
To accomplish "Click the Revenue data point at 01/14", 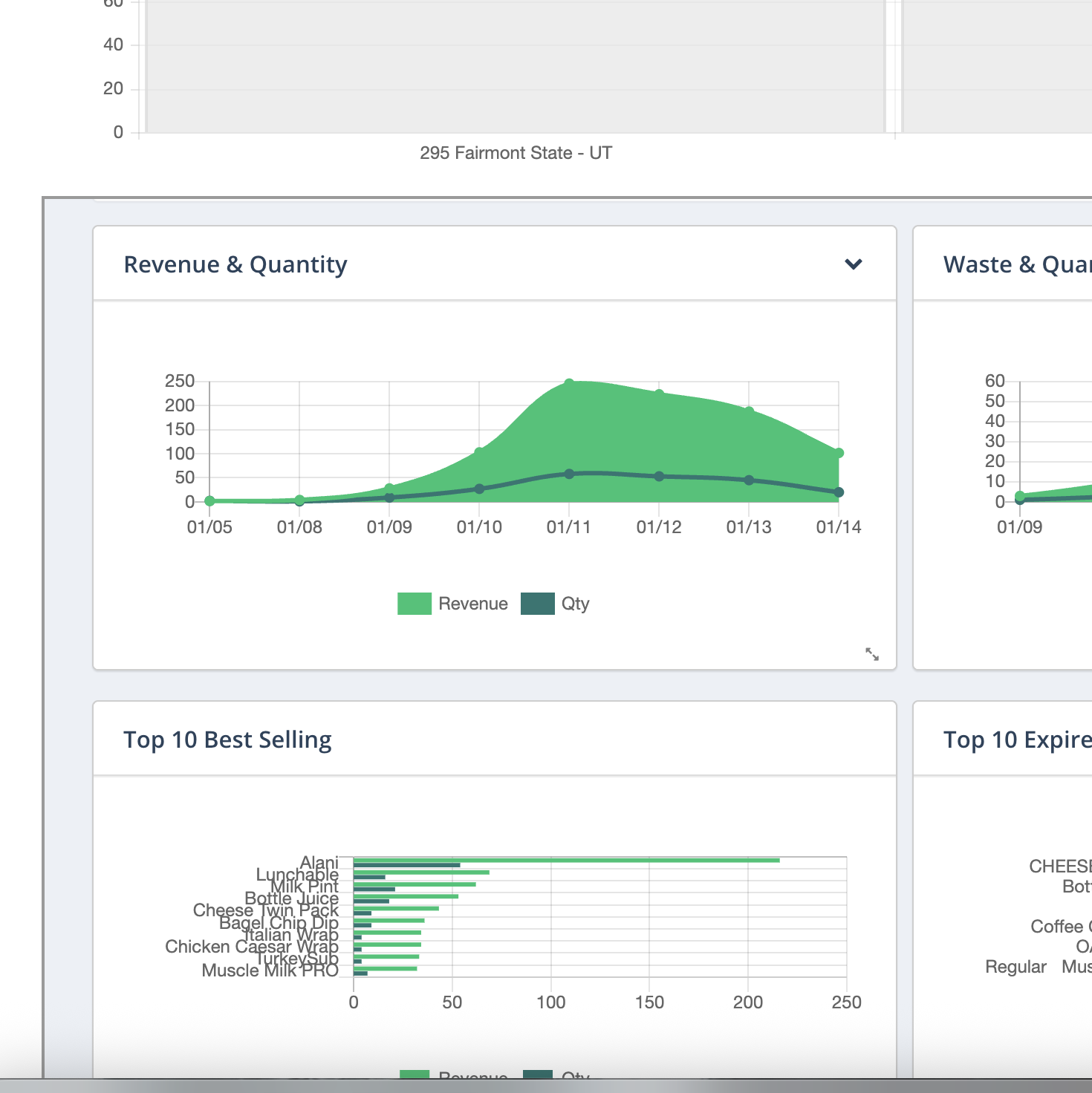I will (839, 453).
